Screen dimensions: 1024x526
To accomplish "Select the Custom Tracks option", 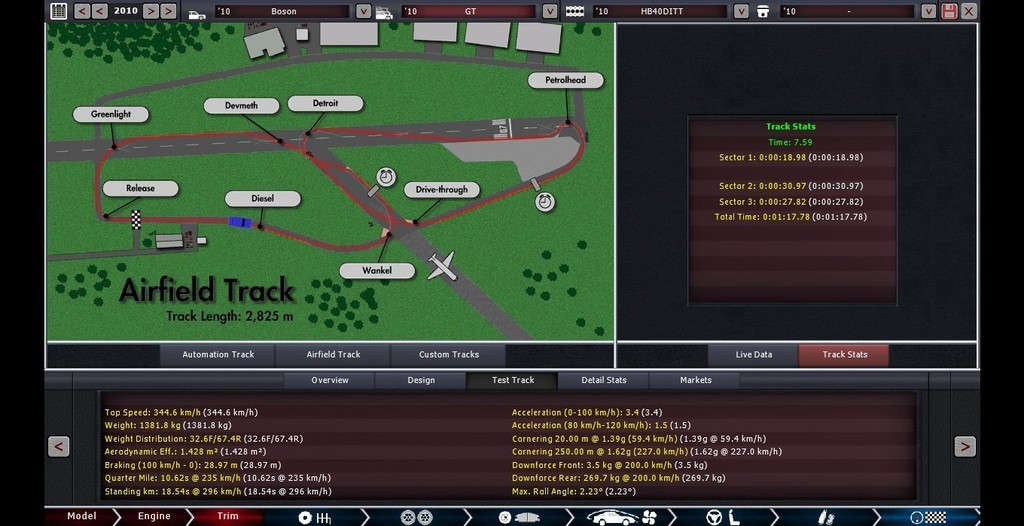I will (x=448, y=354).
